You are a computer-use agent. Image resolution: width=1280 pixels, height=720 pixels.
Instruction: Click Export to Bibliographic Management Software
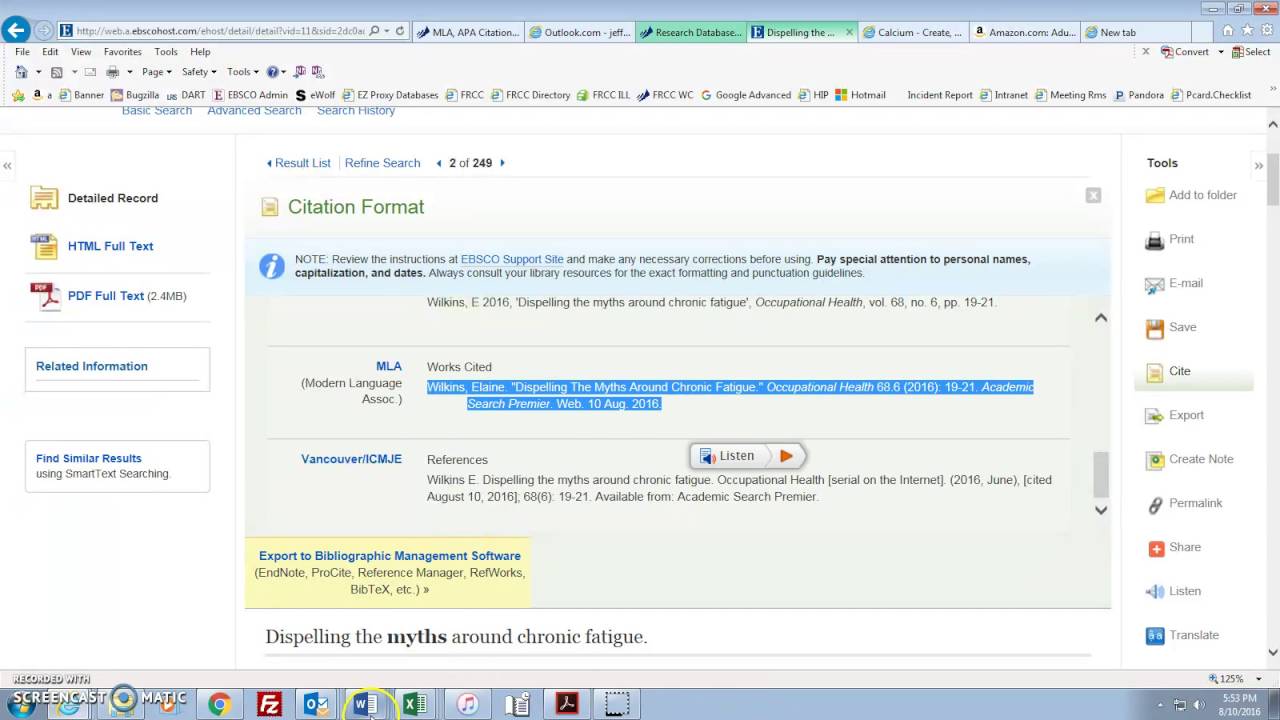[390, 556]
